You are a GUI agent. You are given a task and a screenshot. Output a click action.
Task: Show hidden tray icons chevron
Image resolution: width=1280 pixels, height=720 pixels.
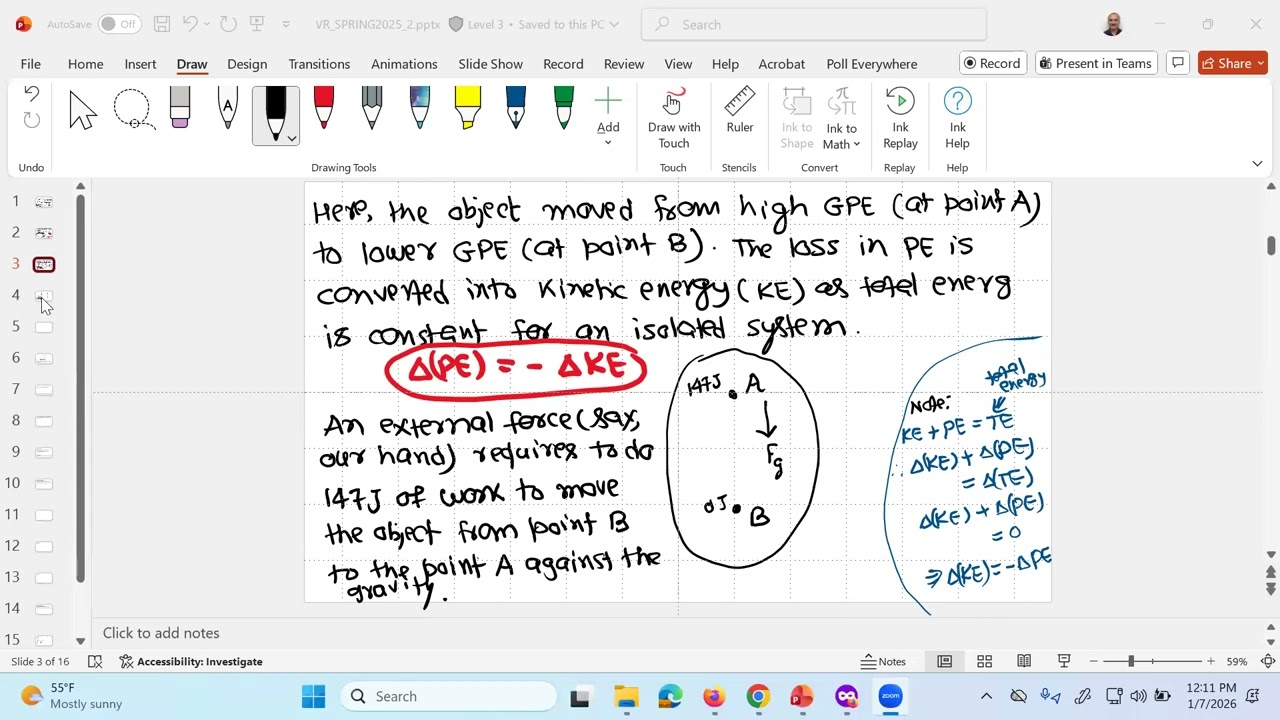(x=986, y=696)
